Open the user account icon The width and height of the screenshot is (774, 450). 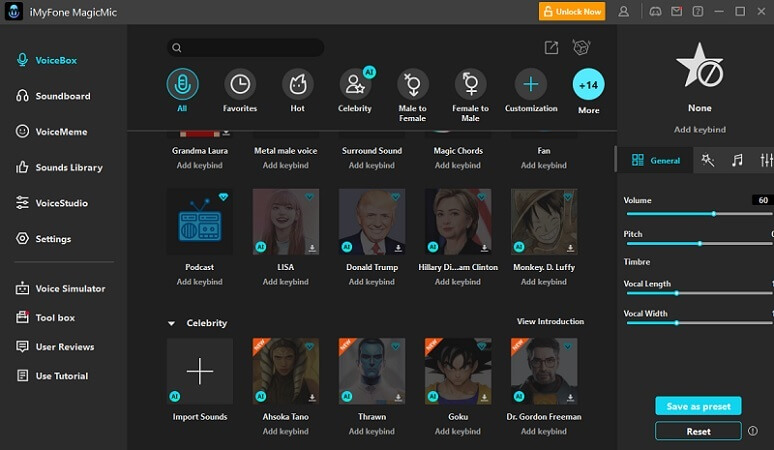(623, 11)
